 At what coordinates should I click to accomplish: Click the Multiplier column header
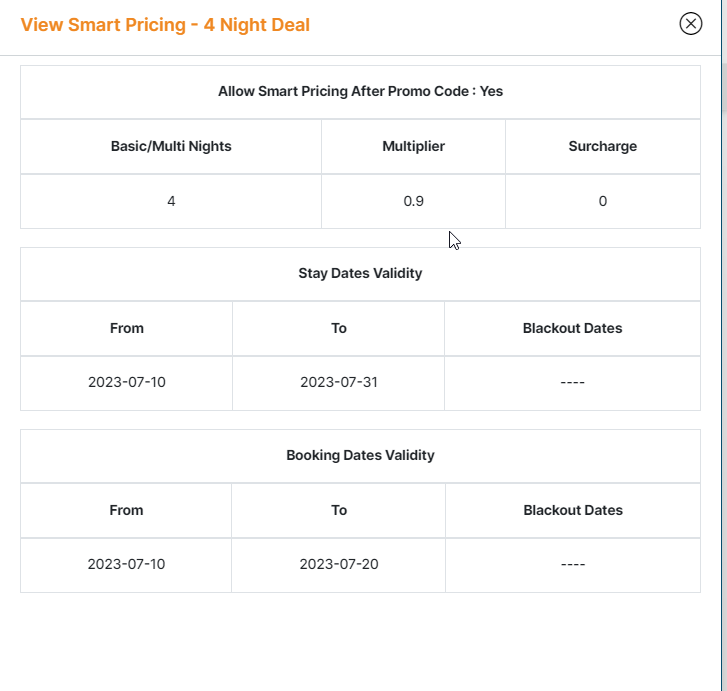point(413,146)
